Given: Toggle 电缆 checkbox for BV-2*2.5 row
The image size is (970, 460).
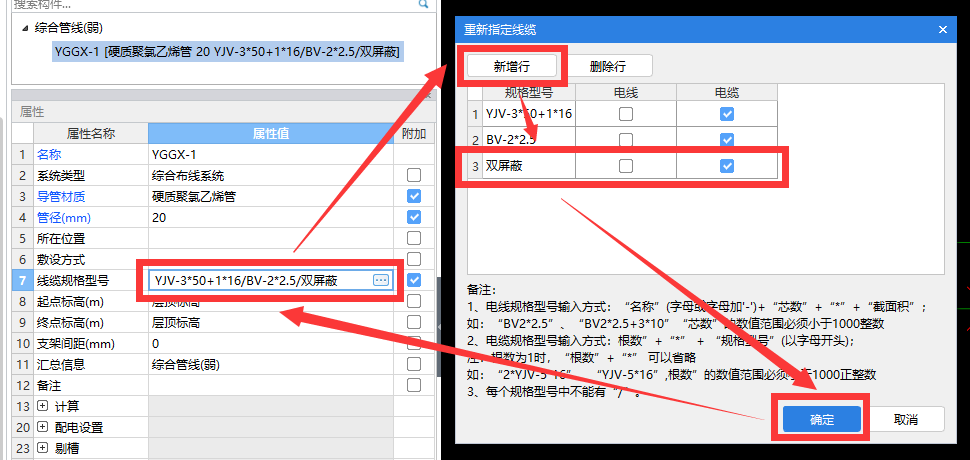Looking at the screenshot, I should (727, 140).
